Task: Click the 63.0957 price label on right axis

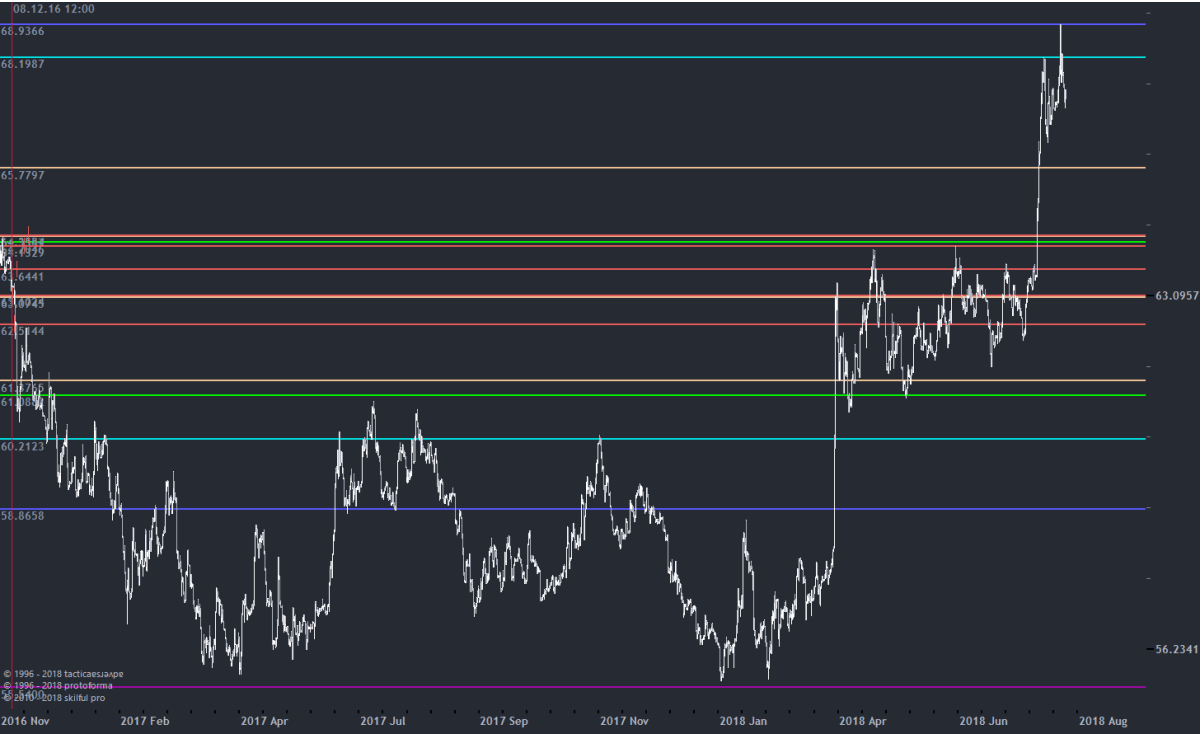Action: click(x=1176, y=296)
